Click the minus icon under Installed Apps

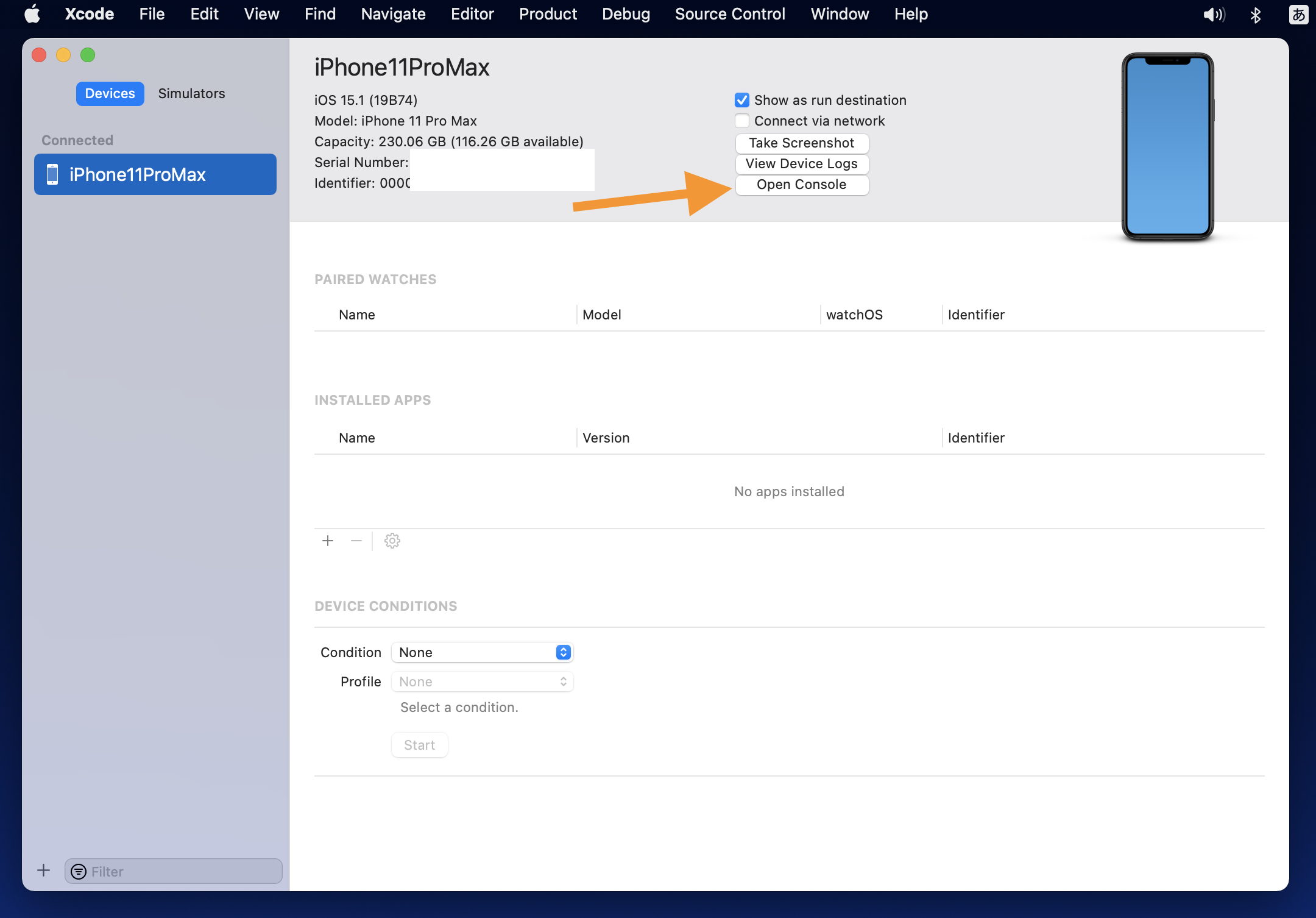[356, 541]
